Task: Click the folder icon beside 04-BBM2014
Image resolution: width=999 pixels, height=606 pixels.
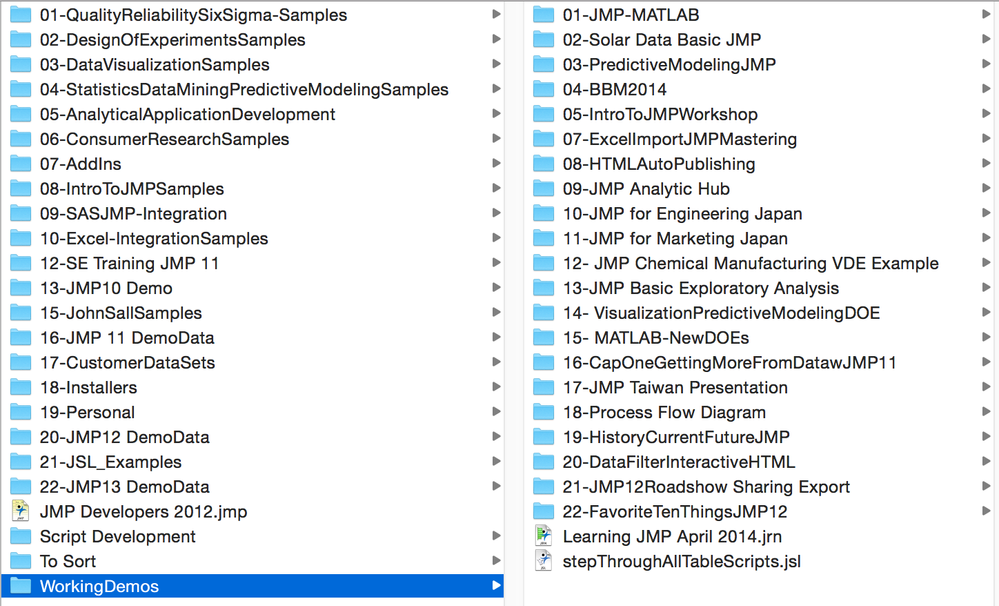Action: pyautogui.click(x=543, y=89)
